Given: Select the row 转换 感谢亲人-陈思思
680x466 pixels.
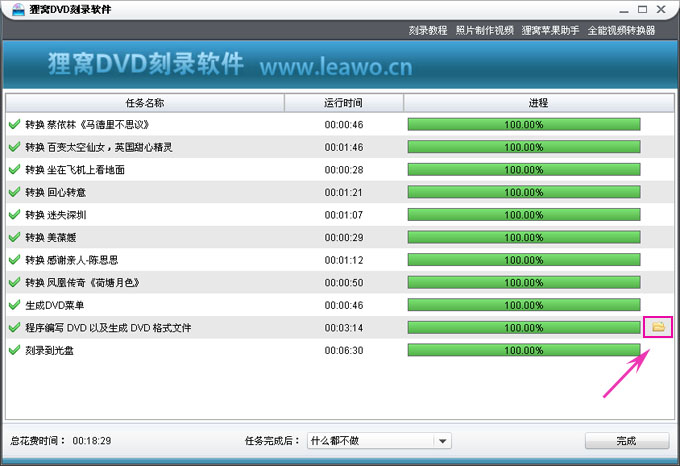Looking at the screenshot, I should coord(340,260).
